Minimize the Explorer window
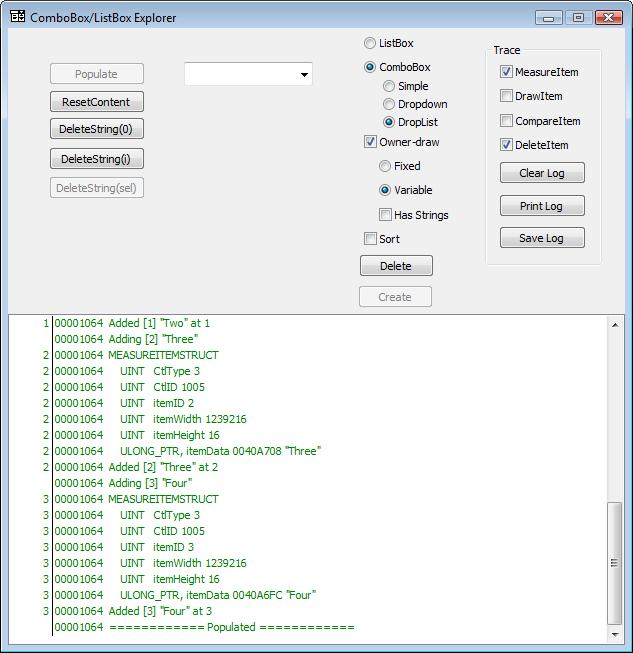 (x=549, y=17)
